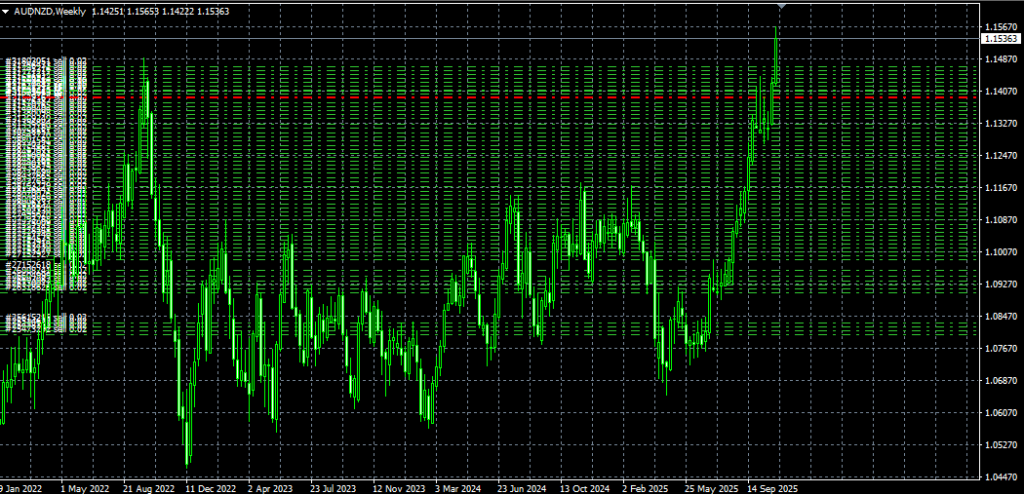Screen dimensions: 1024x494
Task: Click the 2 Feb 2025 date label
Action: (646, 489)
